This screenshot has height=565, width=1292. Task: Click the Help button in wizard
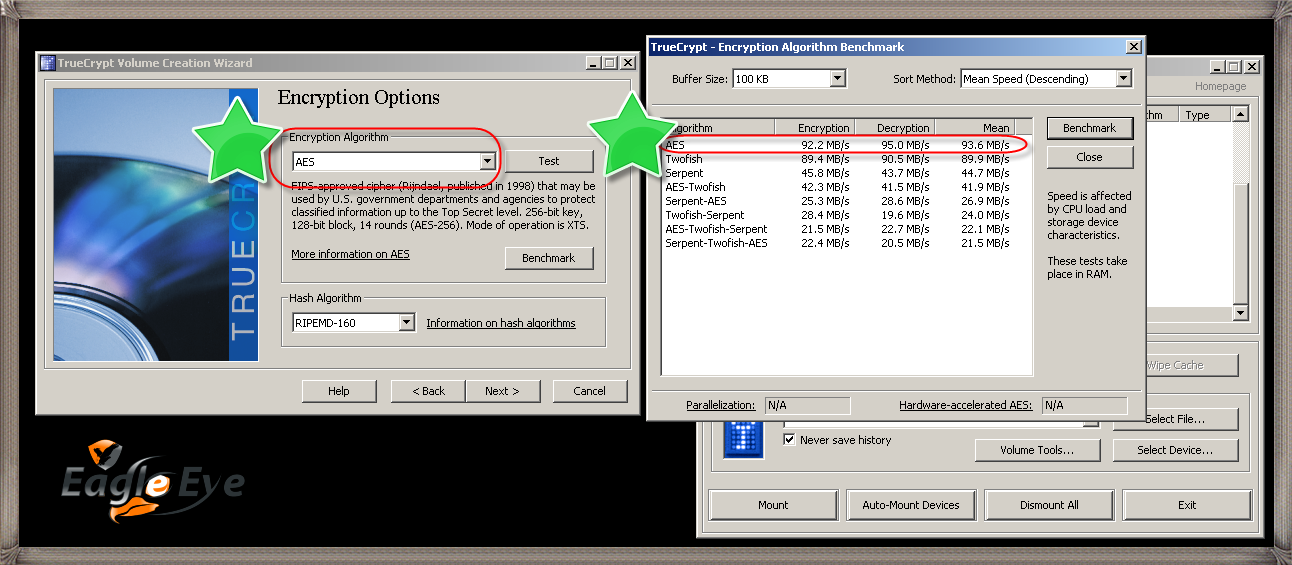coord(339,391)
